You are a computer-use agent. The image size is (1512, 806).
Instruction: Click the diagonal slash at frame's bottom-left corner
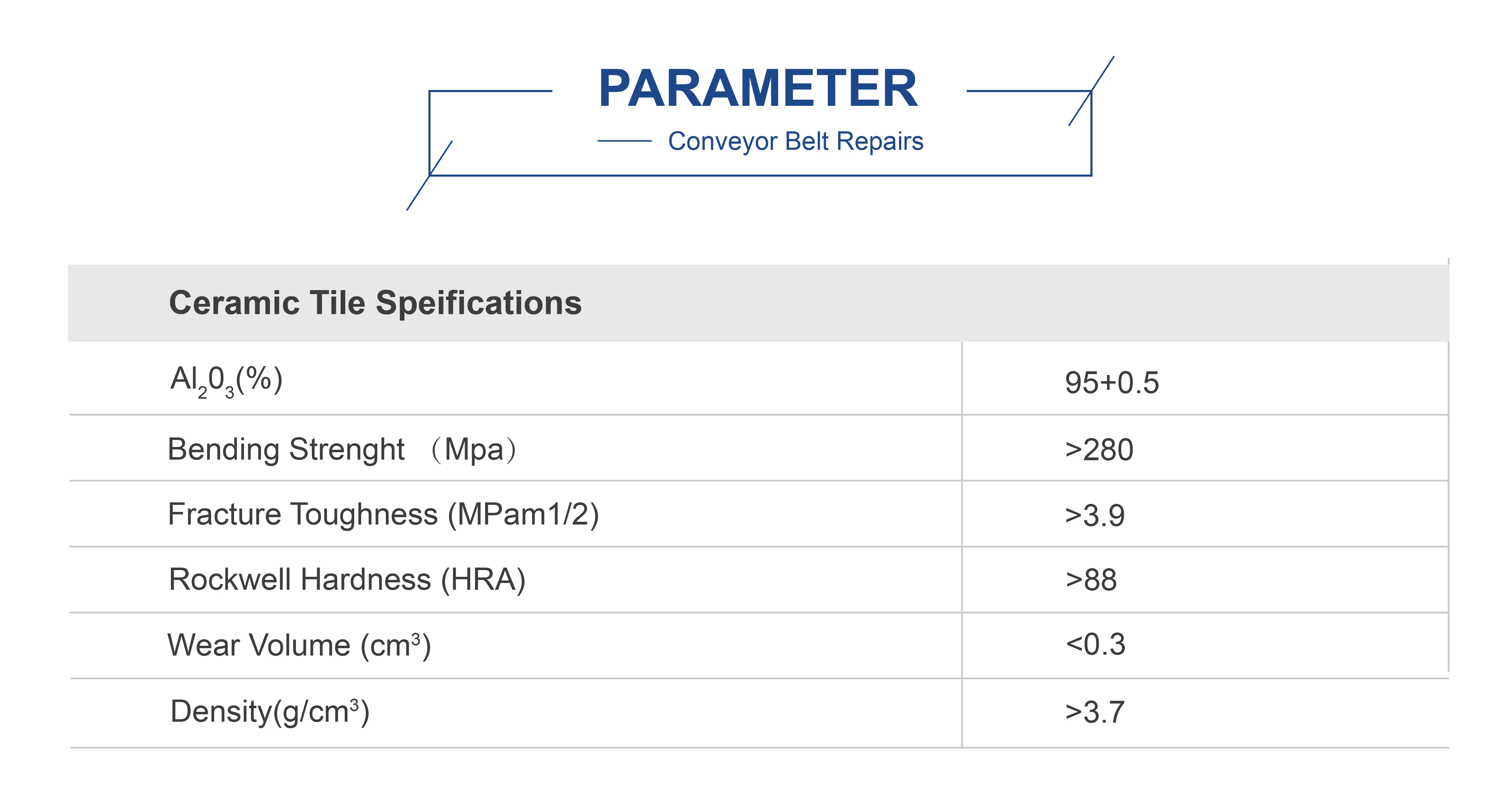click(x=430, y=175)
